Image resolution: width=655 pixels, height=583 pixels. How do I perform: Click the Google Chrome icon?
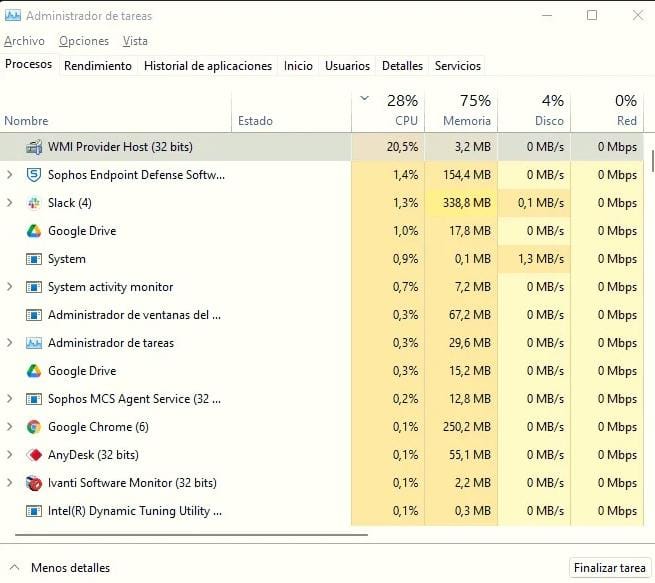[x=33, y=427]
